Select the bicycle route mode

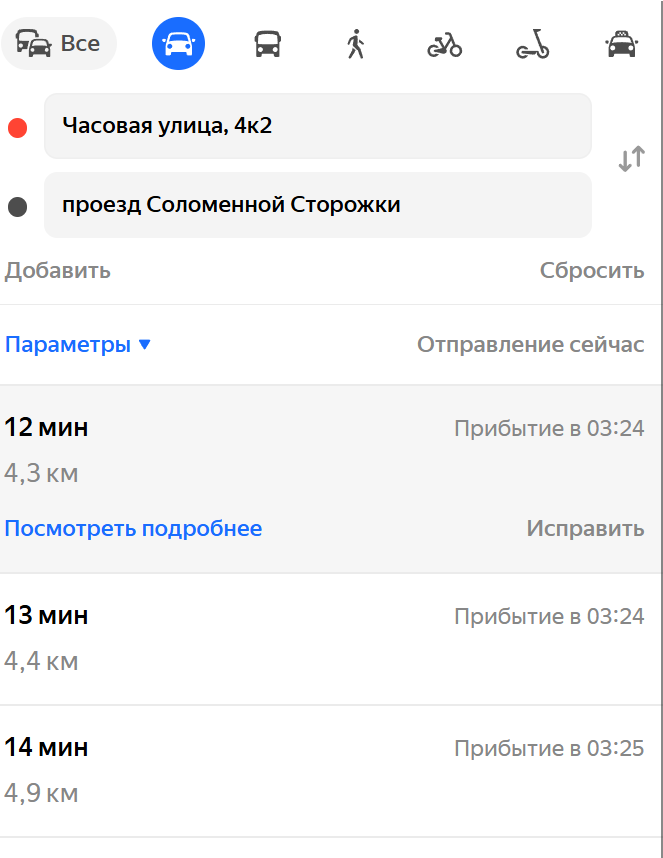[444, 44]
